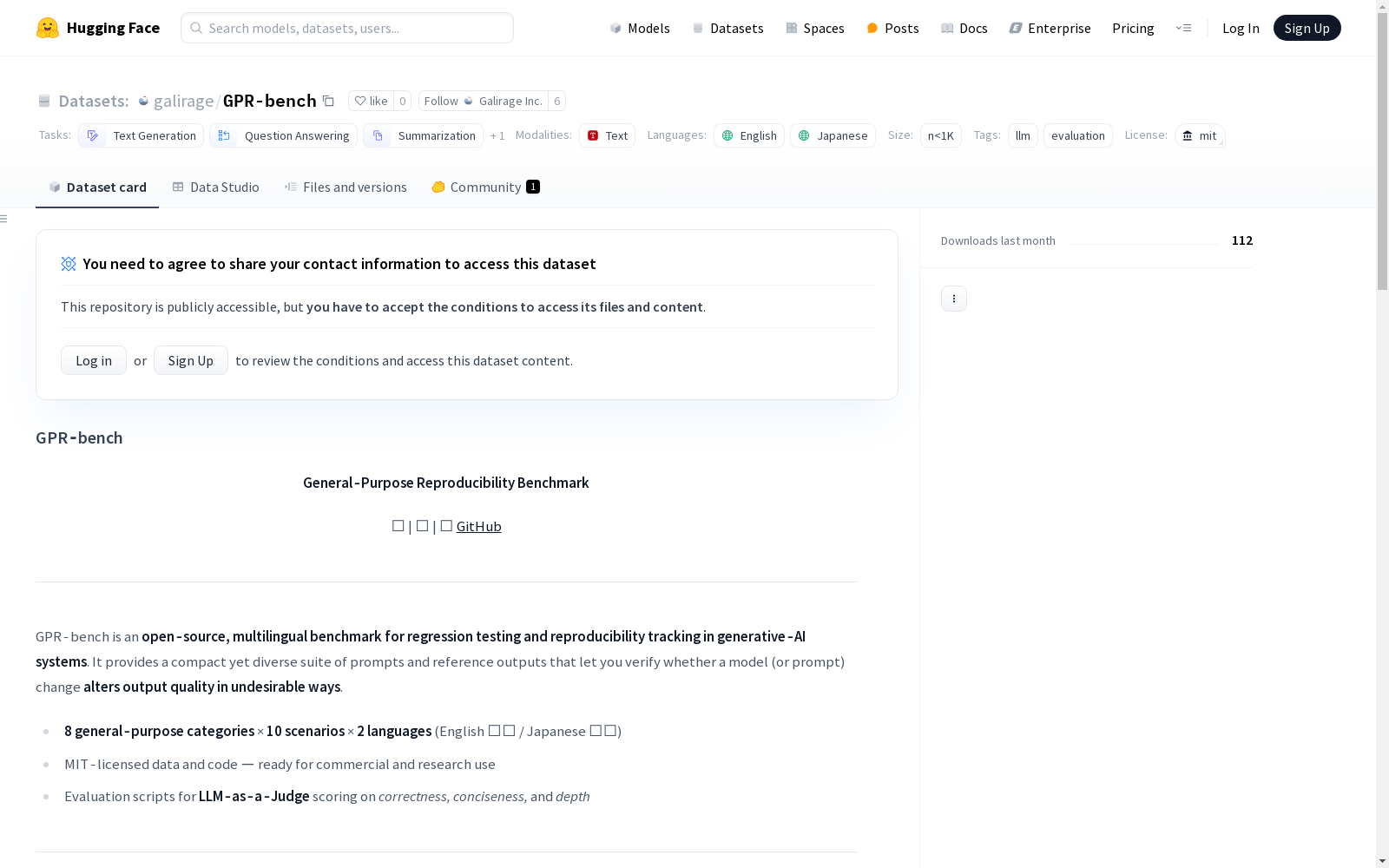
Task: Select the Summarization task tag
Action: click(x=423, y=135)
